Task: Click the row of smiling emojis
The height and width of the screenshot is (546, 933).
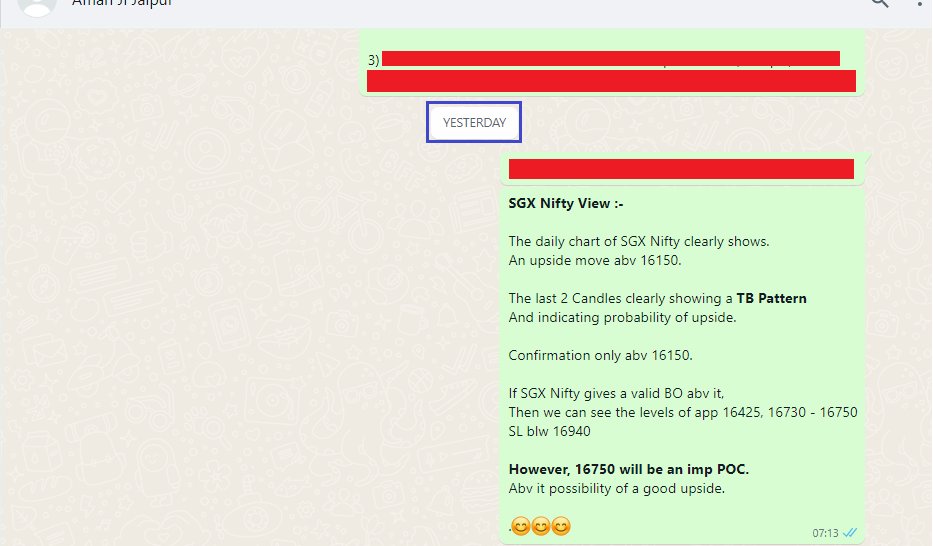Action: [540, 526]
